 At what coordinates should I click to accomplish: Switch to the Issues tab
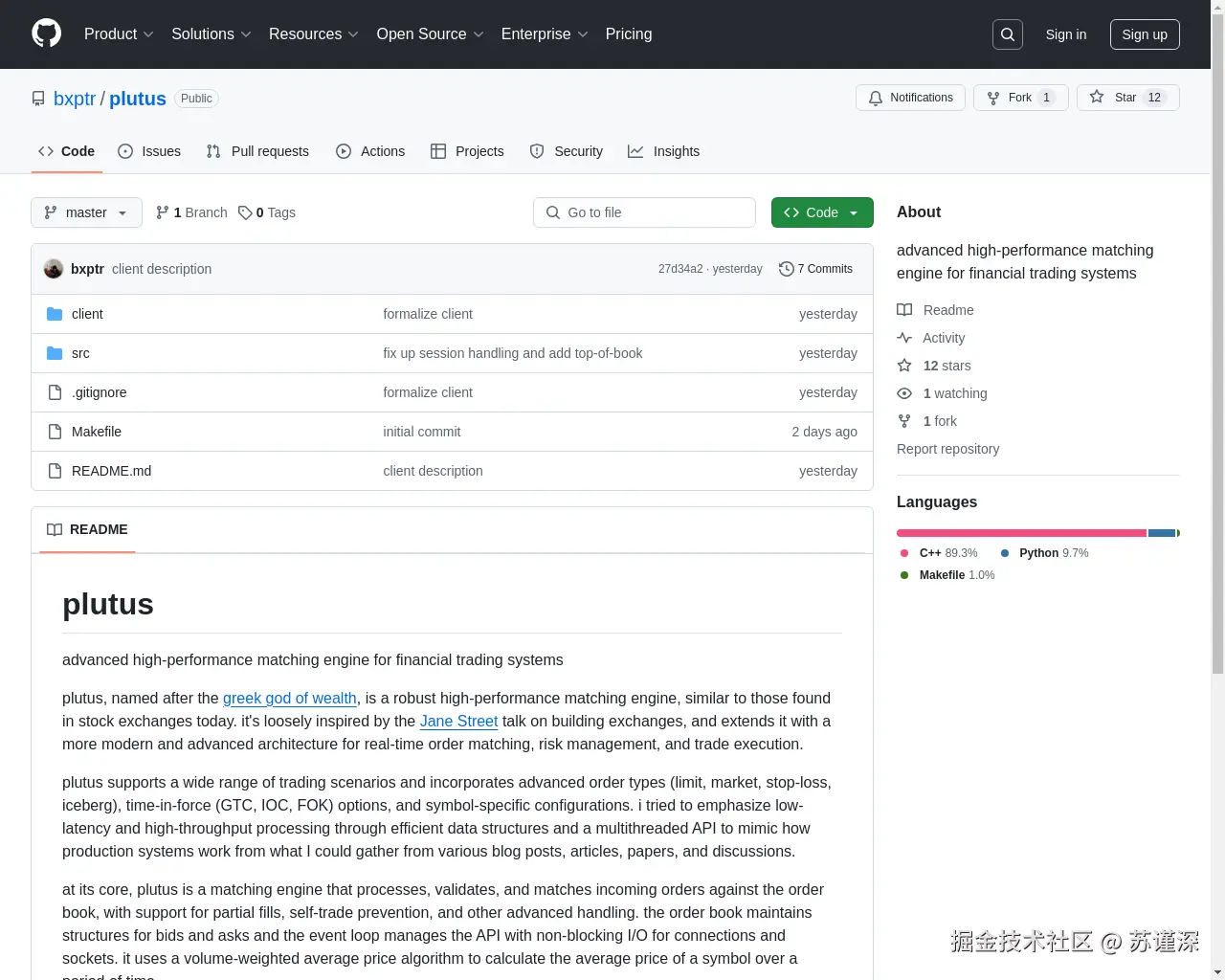(149, 151)
